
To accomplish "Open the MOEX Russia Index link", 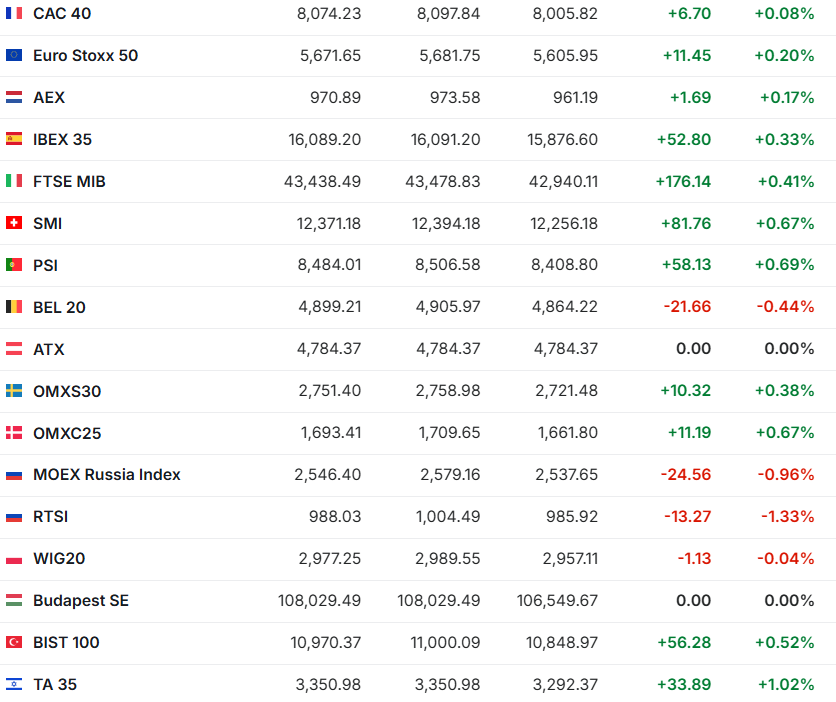I will tap(107, 475).
